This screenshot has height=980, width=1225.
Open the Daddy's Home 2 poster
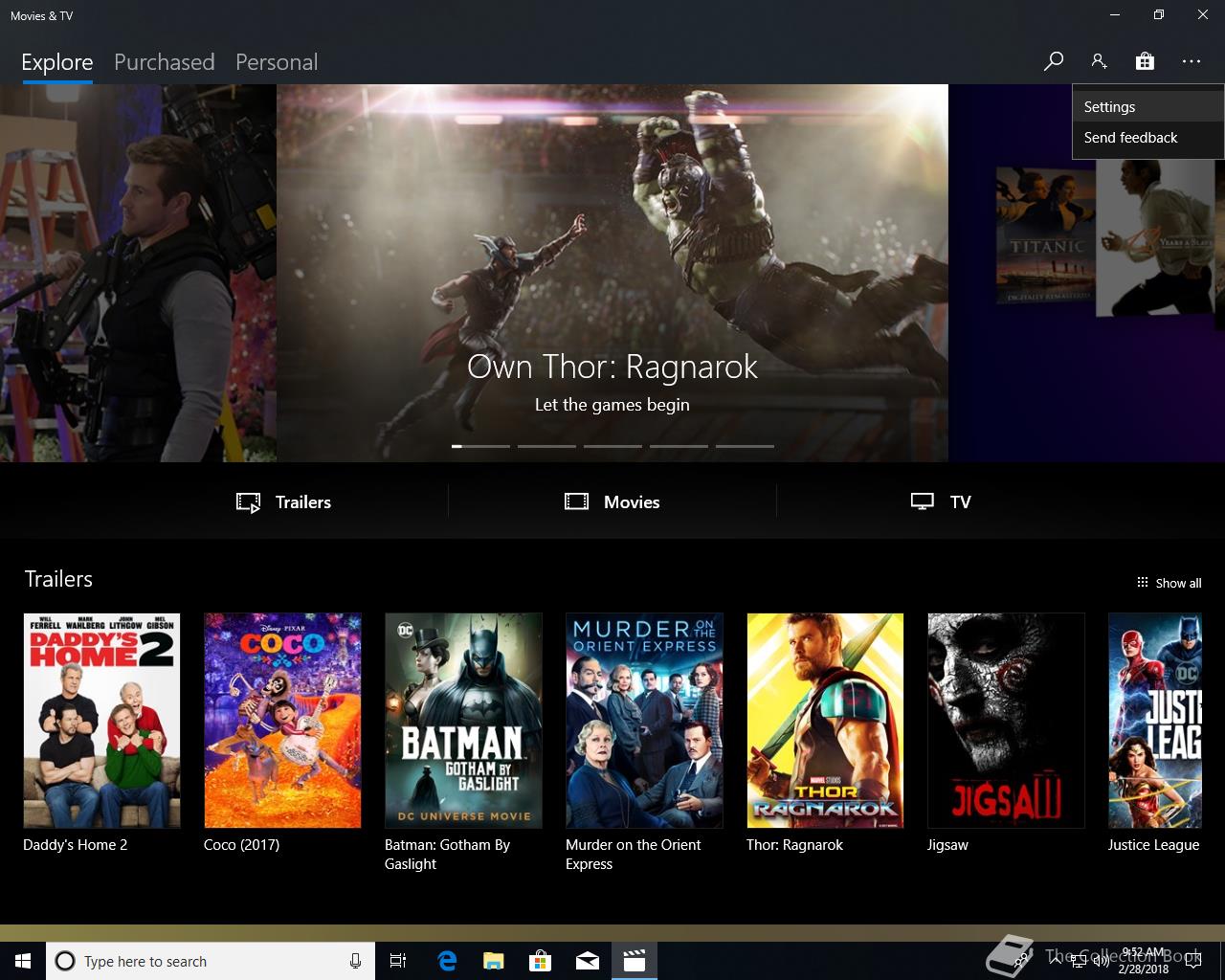[101, 721]
